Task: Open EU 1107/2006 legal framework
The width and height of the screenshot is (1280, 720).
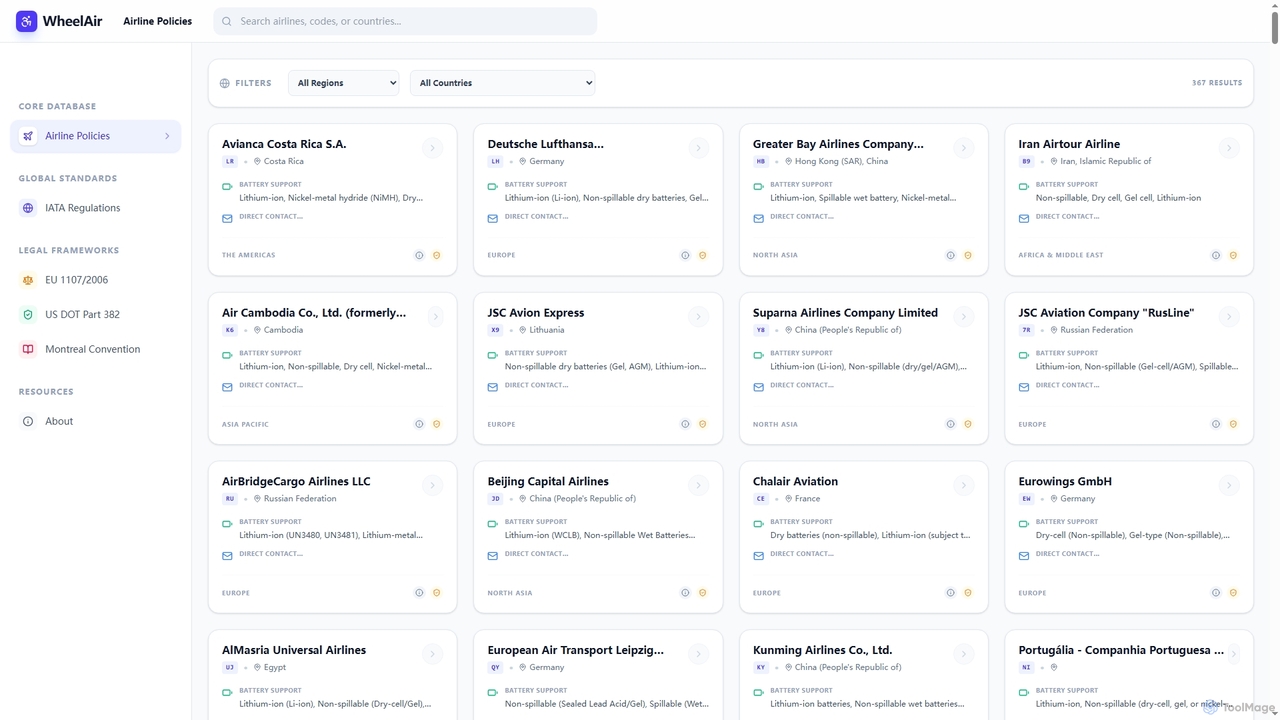Action: pyautogui.click(x=96, y=280)
